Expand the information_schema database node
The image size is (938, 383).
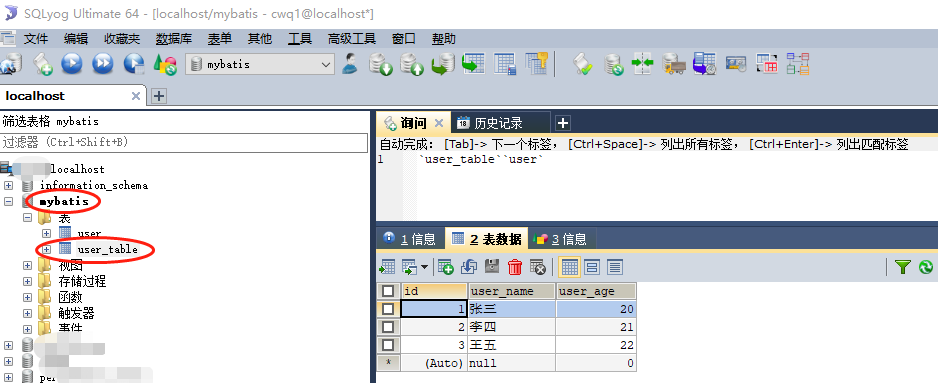[x=8, y=186]
